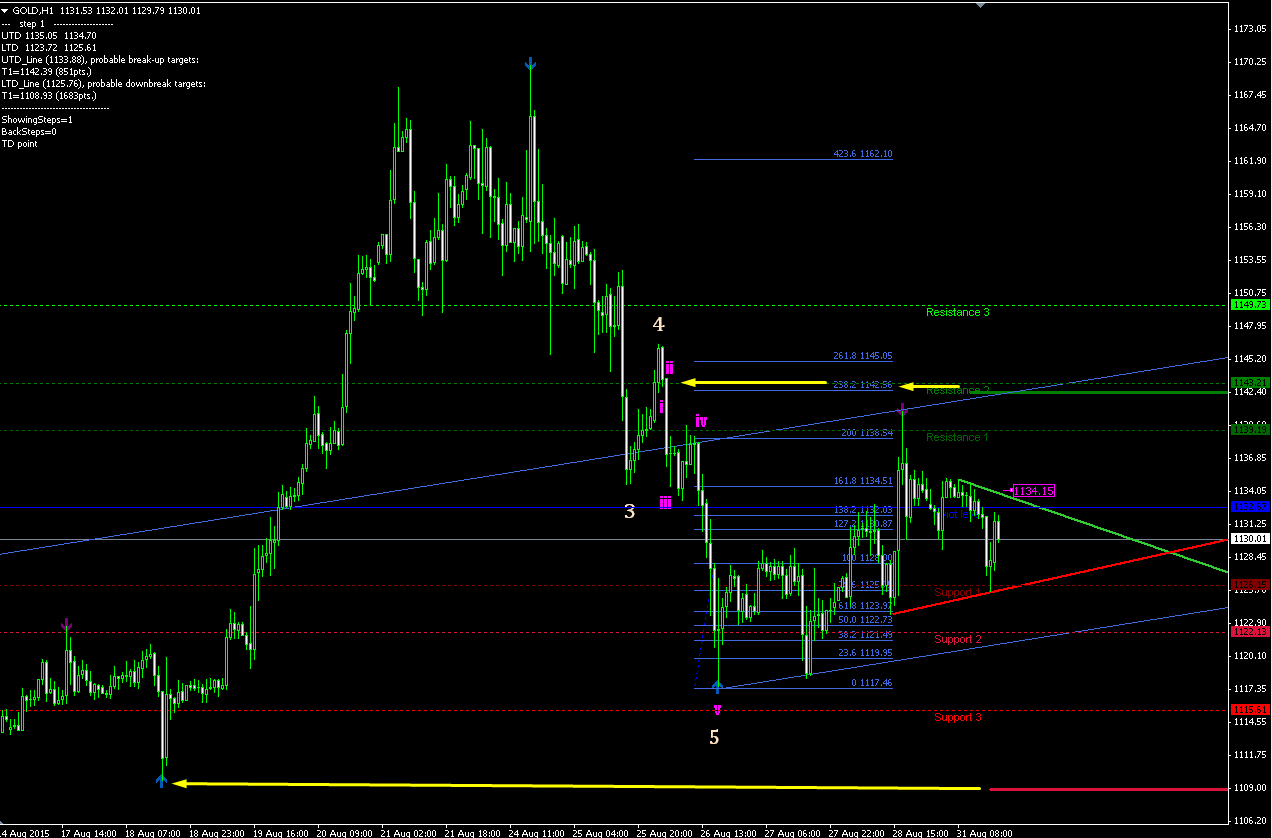Click the long yellow arrow near the 1109 level

(x=576, y=786)
